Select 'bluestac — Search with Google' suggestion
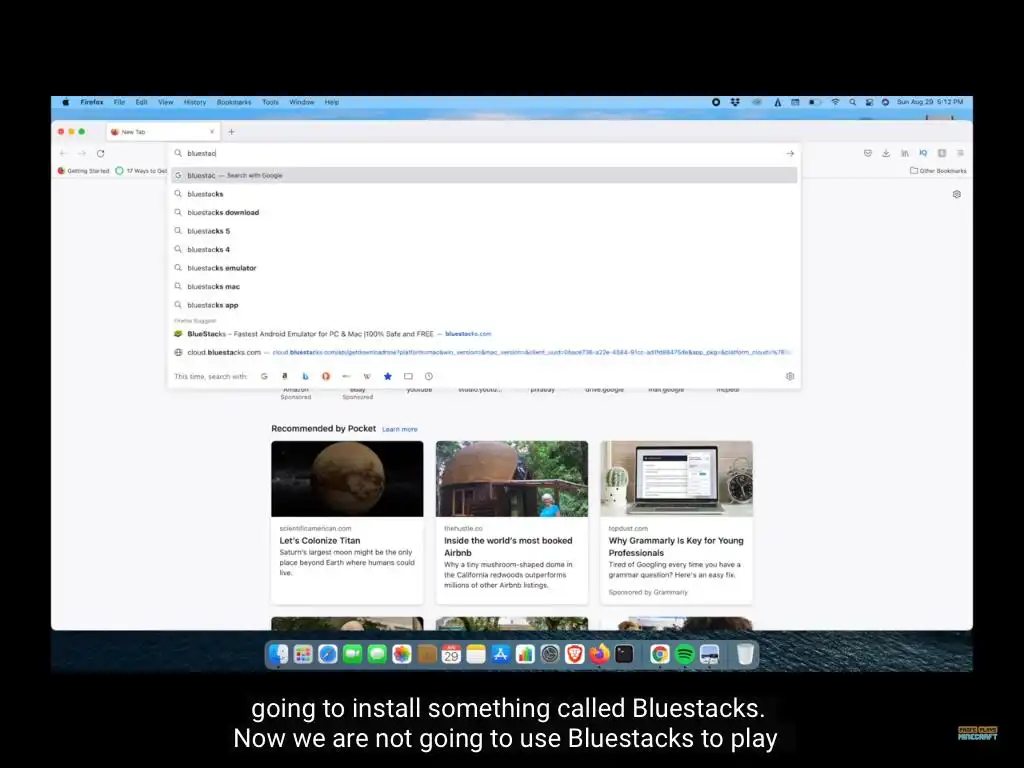Screen dimensions: 1024x768 tap(484, 175)
